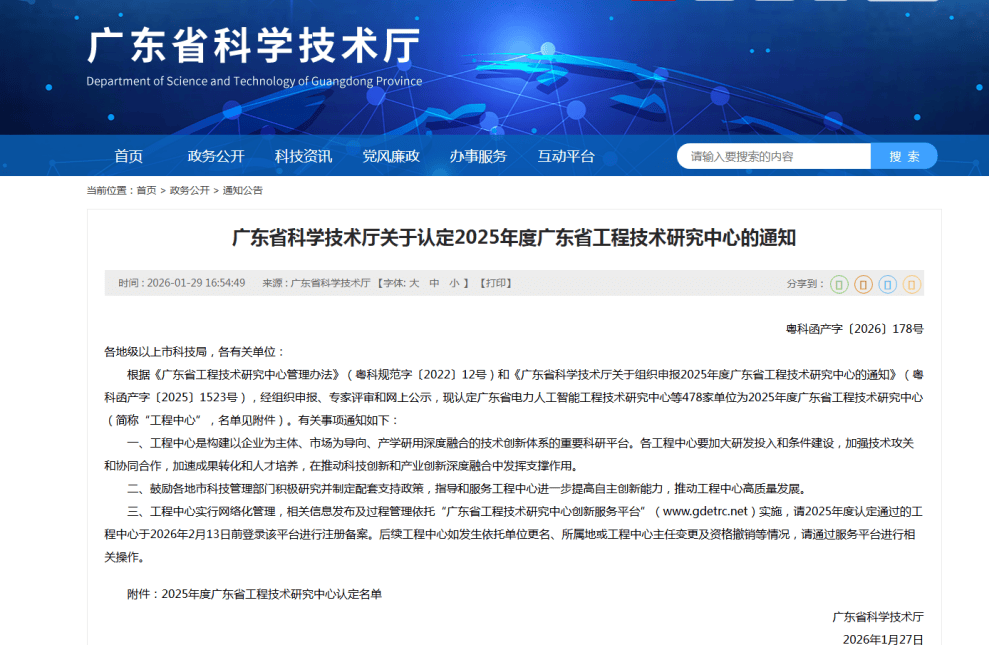Click the light orange share icon

click(911, 284)
